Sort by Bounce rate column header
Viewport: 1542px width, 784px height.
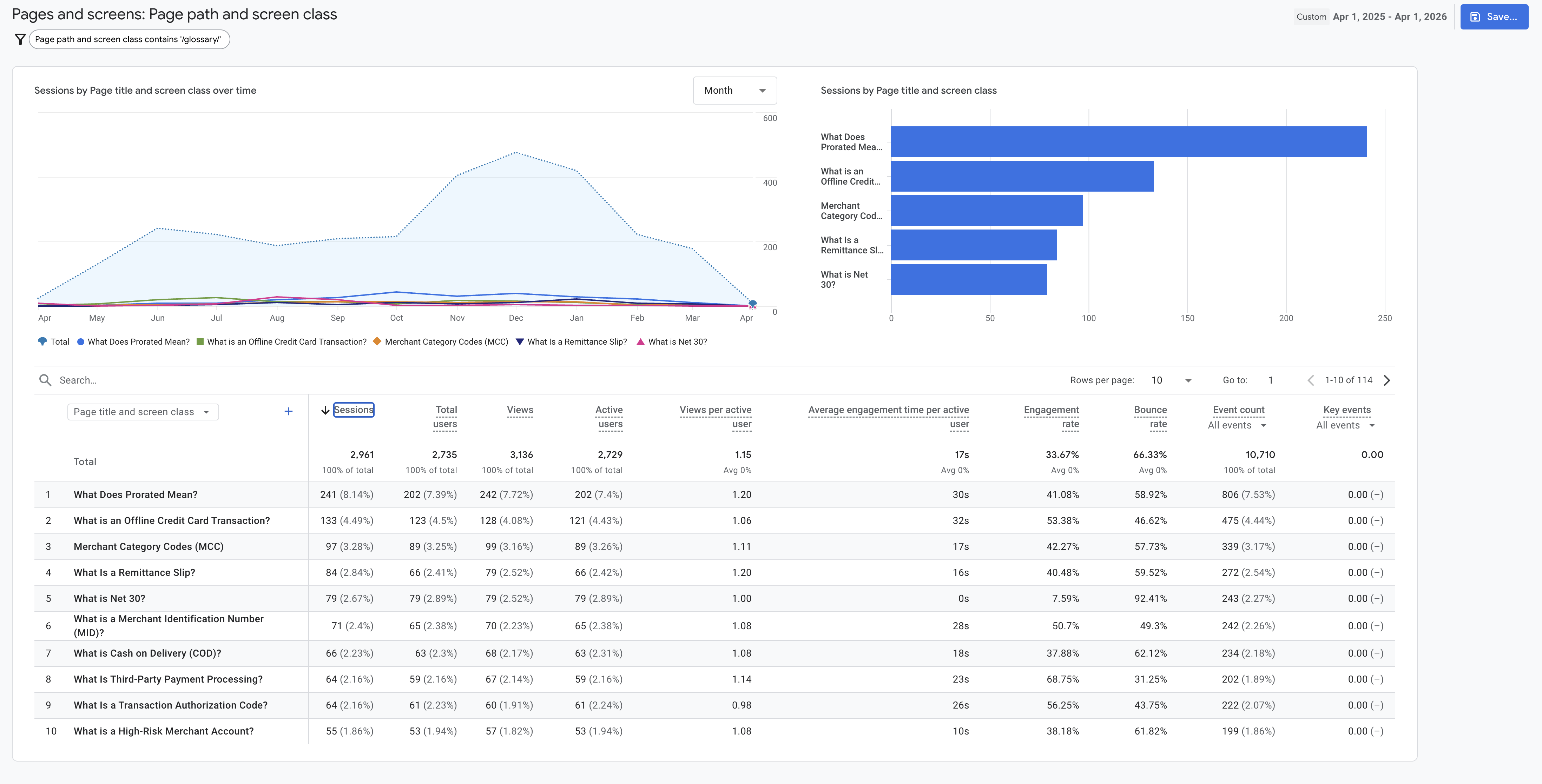click(1150, 417)
